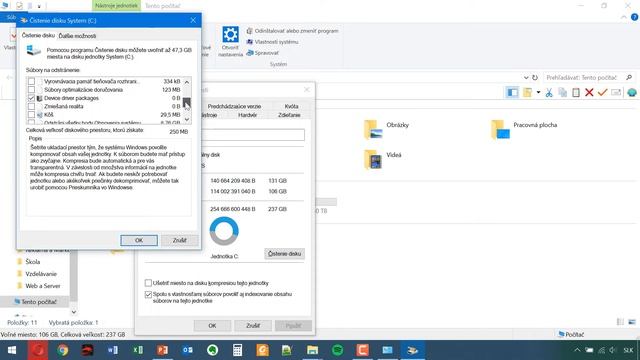The width and height of the screenshot is (640, 360).
Task: Click the yellow folder options icon in toolbar
Action: pos(527,93)
